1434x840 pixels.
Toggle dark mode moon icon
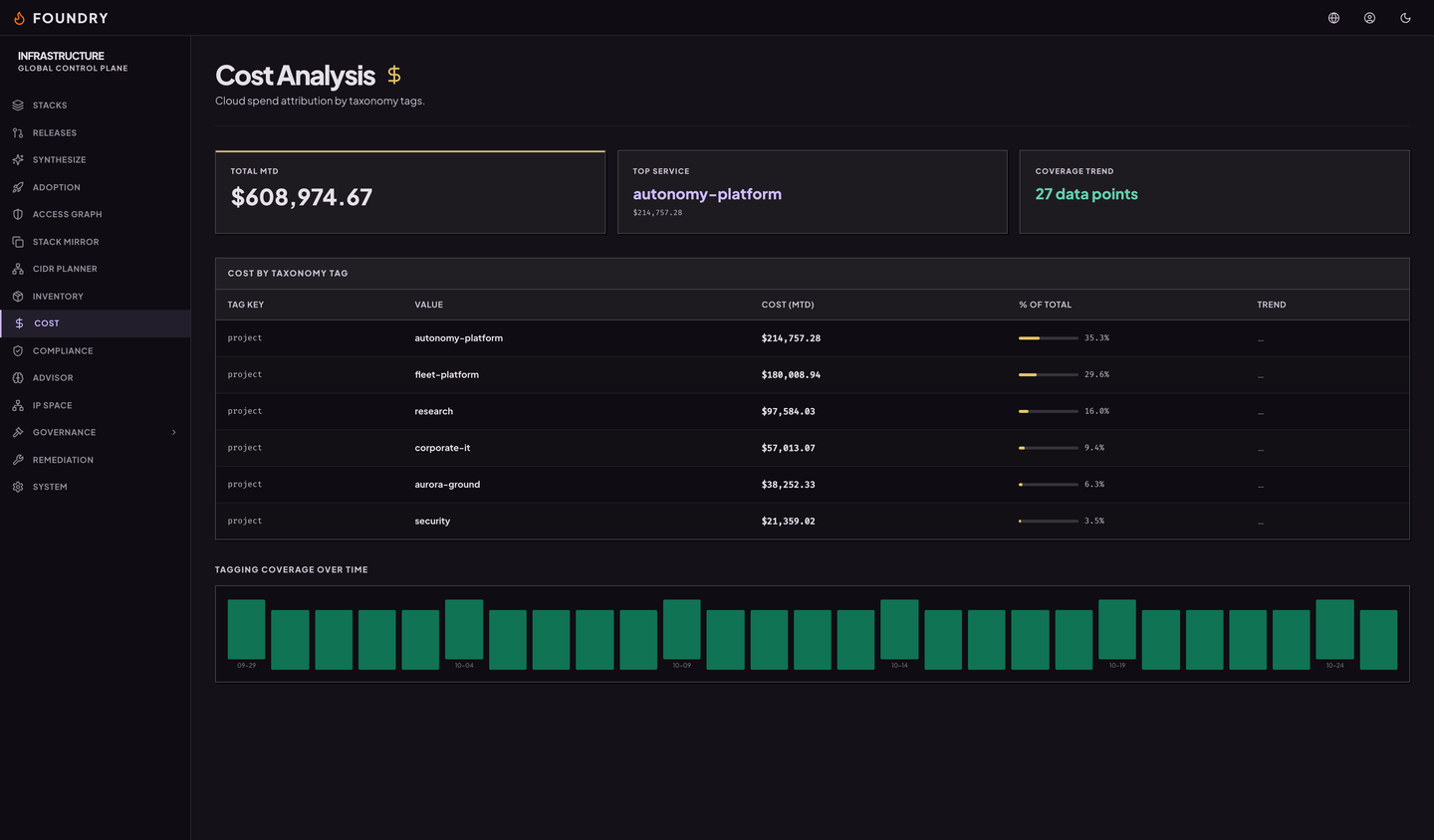pyautogui.click(x=1405, y=18)
